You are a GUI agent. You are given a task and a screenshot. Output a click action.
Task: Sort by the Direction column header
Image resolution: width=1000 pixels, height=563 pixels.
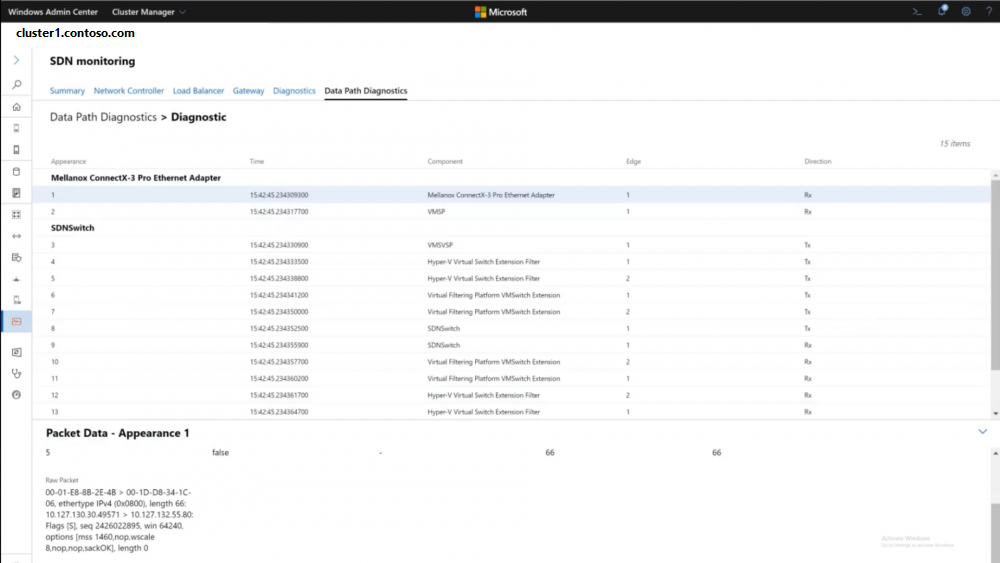818,161
